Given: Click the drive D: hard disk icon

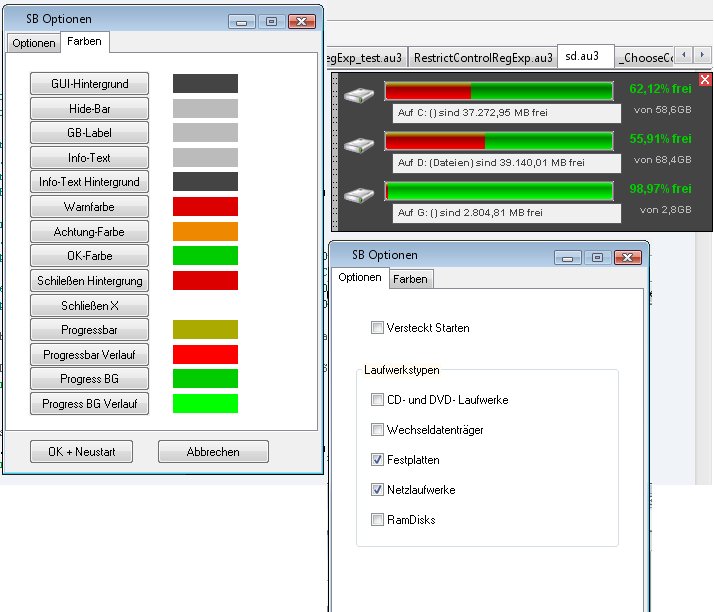Looking at the screenshot, I should [358, 144].
